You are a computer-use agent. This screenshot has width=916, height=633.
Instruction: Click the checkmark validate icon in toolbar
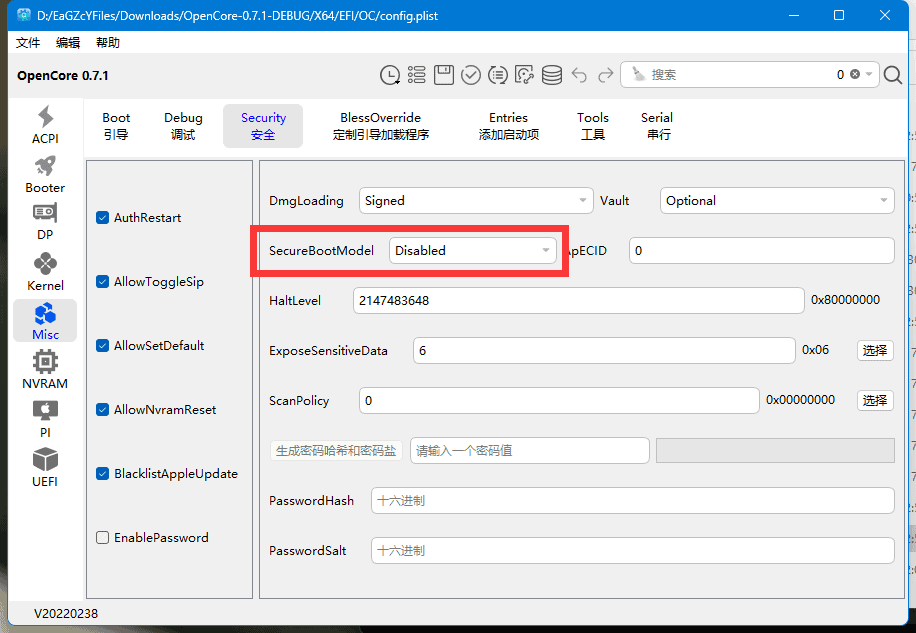point(471,75)
